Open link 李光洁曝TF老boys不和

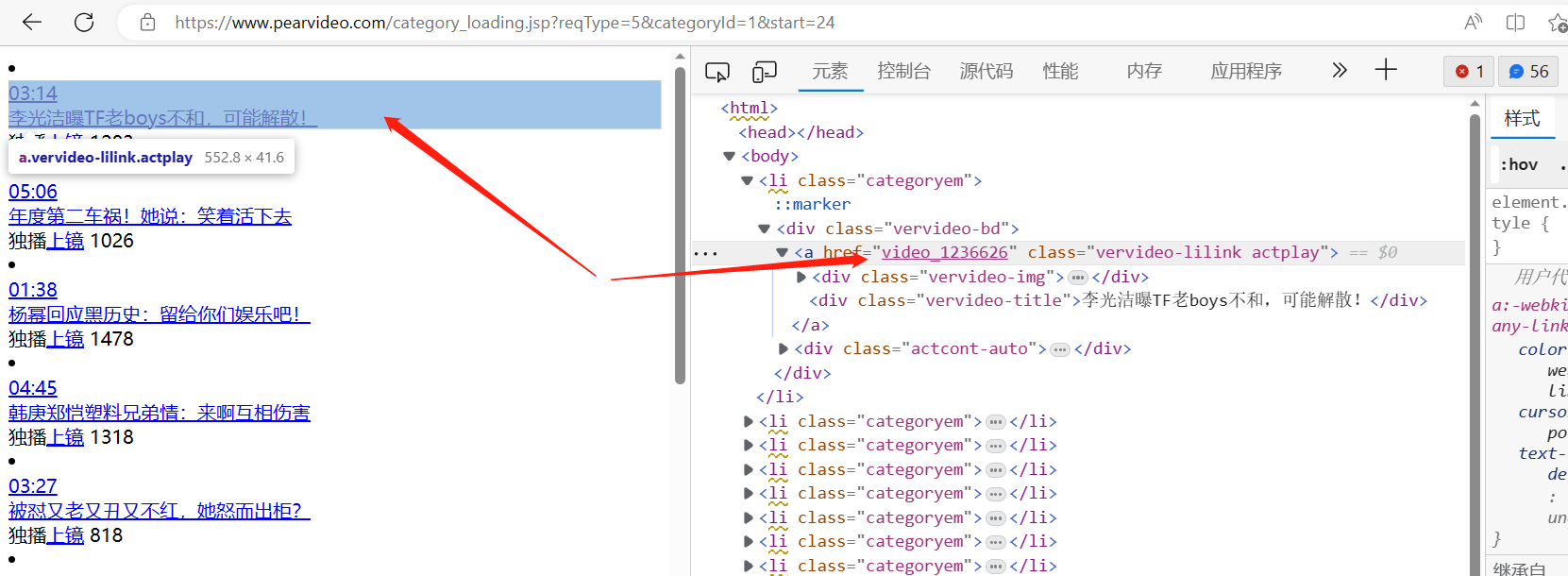coord(162,118)
